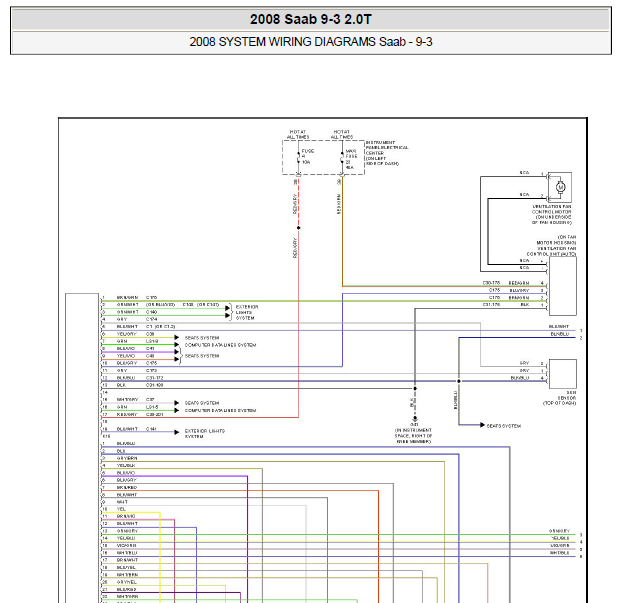Click the arrow at pin 16 GRN wire
631x603 pixels.
(176, 411)
